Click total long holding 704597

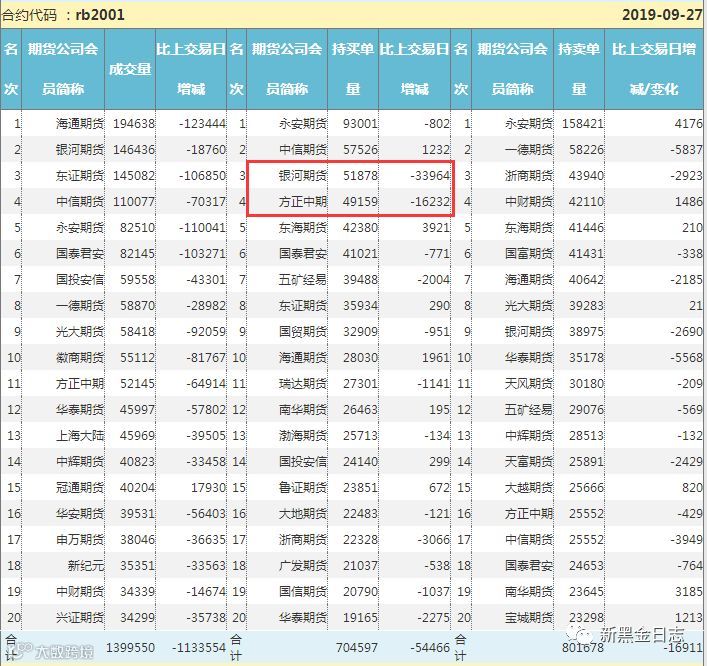(357, 648)
